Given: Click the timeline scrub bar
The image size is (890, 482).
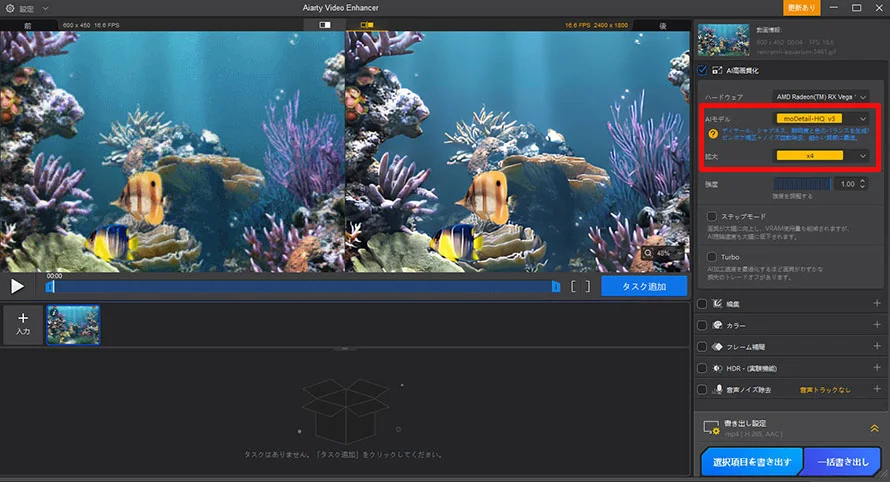Looking at the screenshot, I should coord(303,287).
